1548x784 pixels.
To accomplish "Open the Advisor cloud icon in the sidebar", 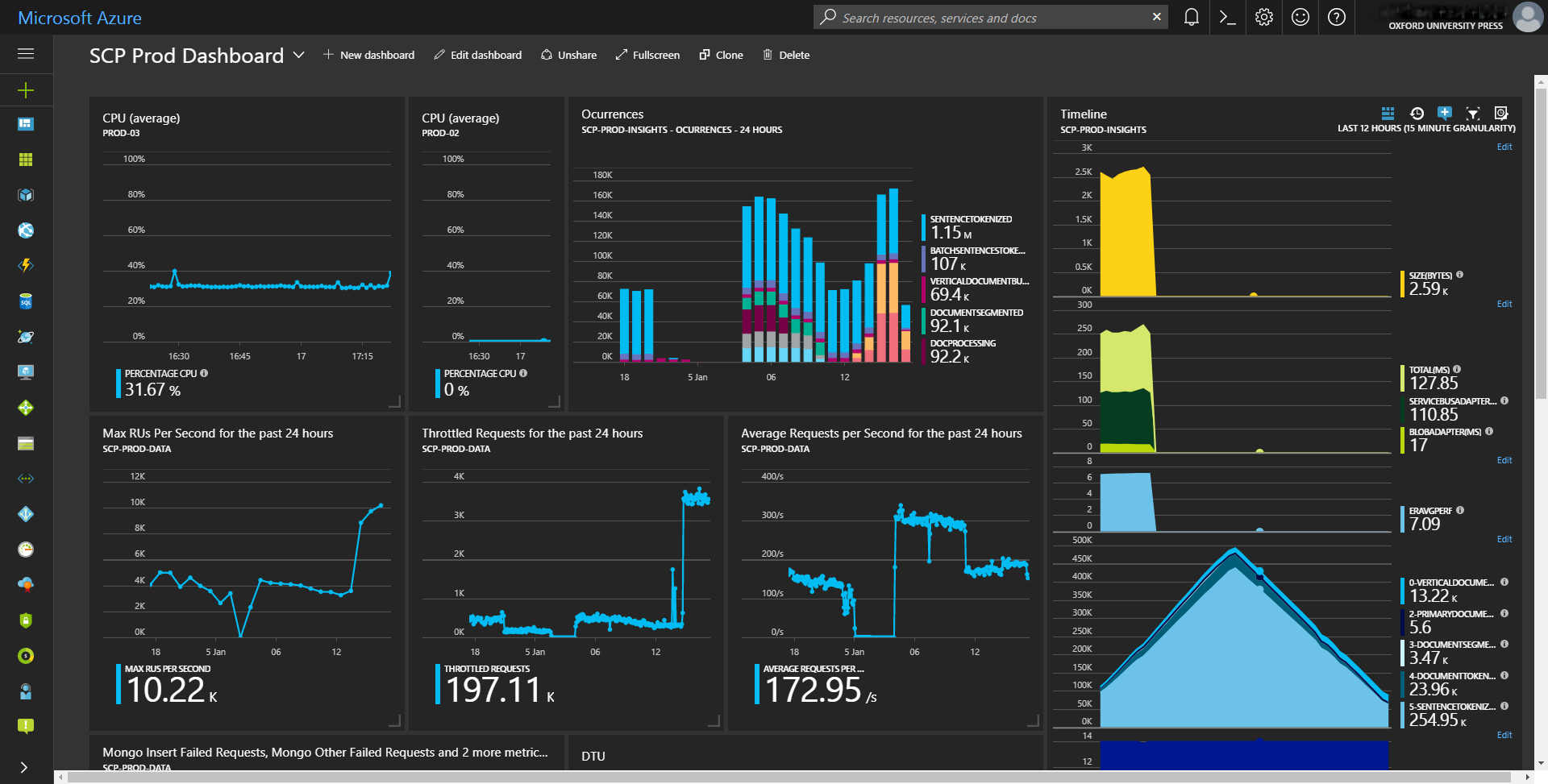I will pos(26,585).
